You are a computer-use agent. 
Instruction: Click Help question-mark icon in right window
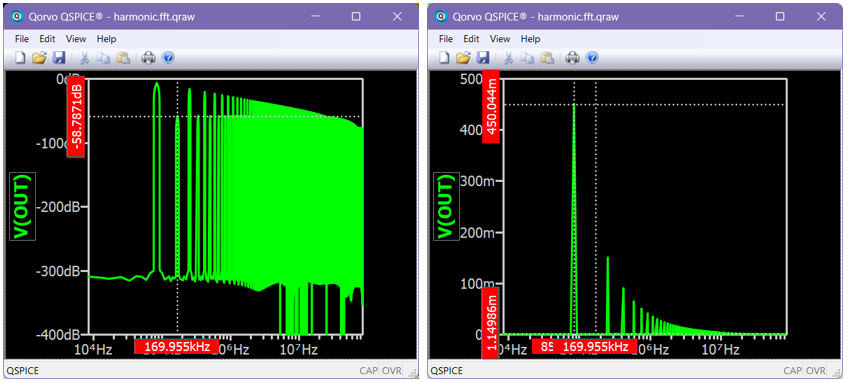(592, 57)
